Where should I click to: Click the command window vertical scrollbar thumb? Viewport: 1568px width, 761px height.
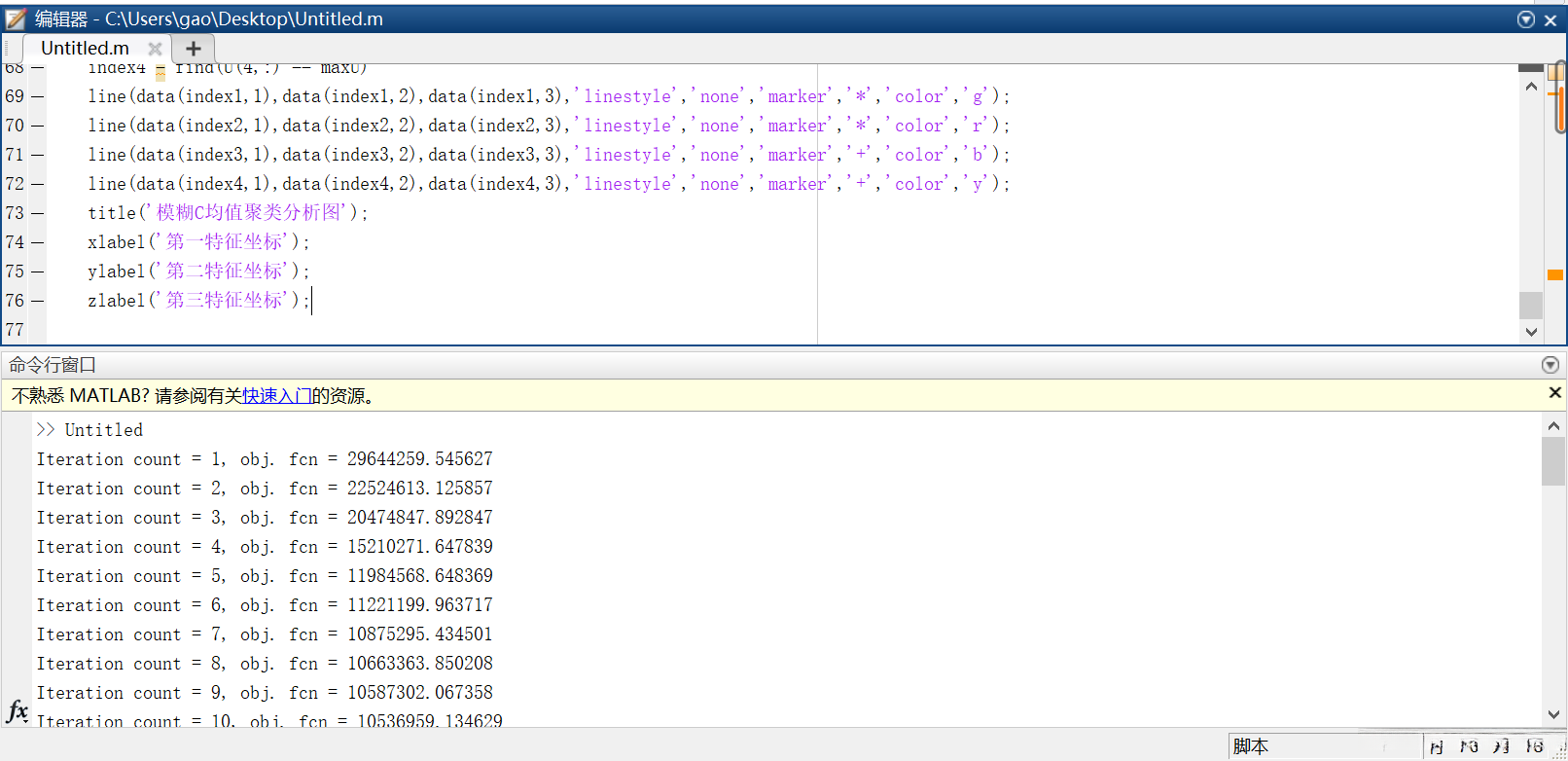[x=1553, y=461]
